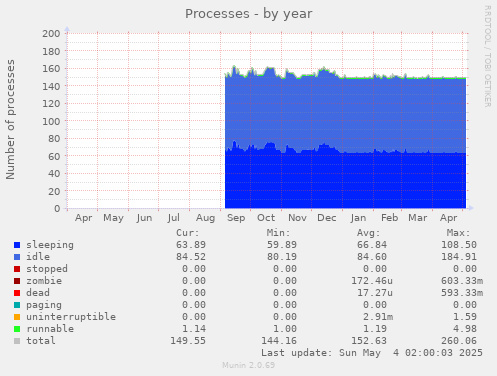This screenshot has height=376, width=497.
Task: Click total current value 149.55
Action: [188, 341]
